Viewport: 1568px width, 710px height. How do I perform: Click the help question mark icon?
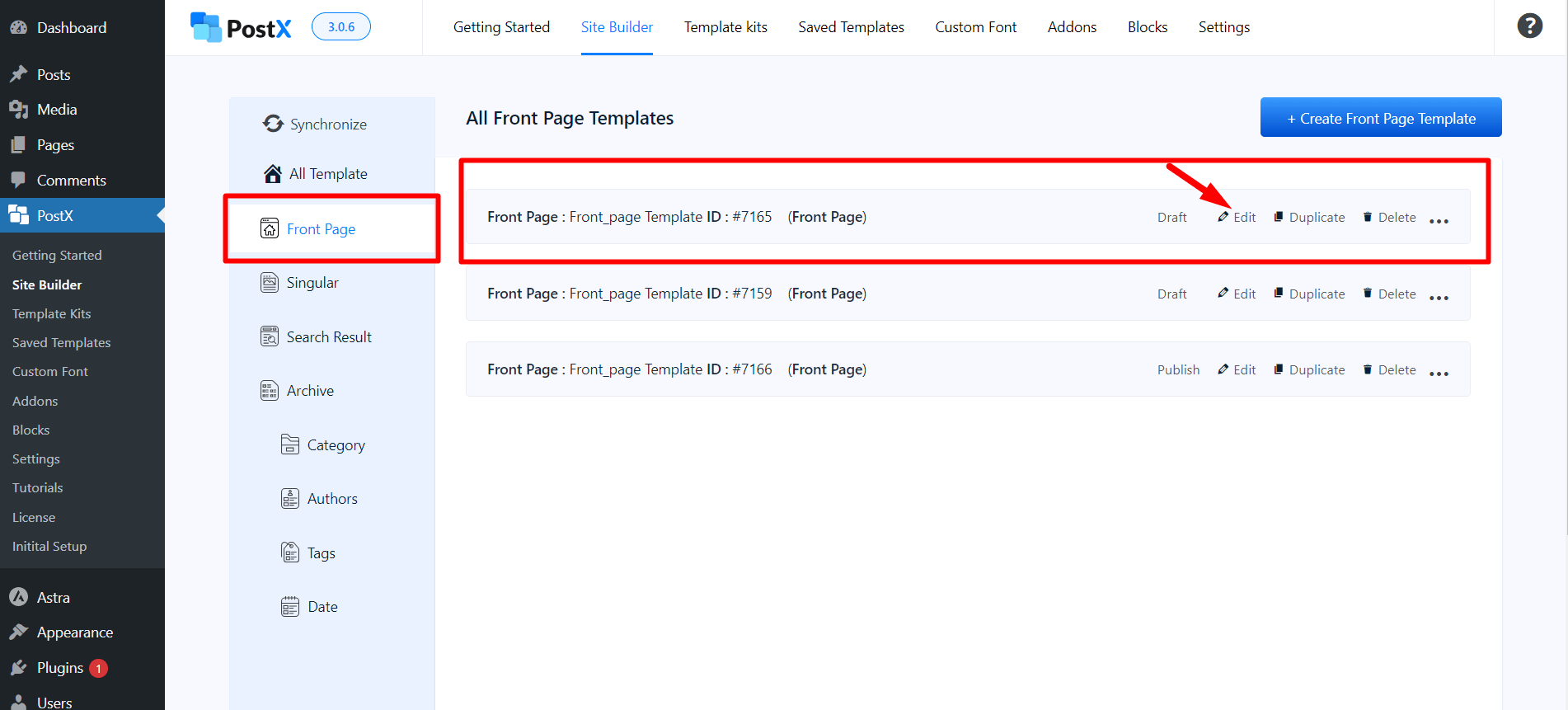click(x=1529, y=26)
